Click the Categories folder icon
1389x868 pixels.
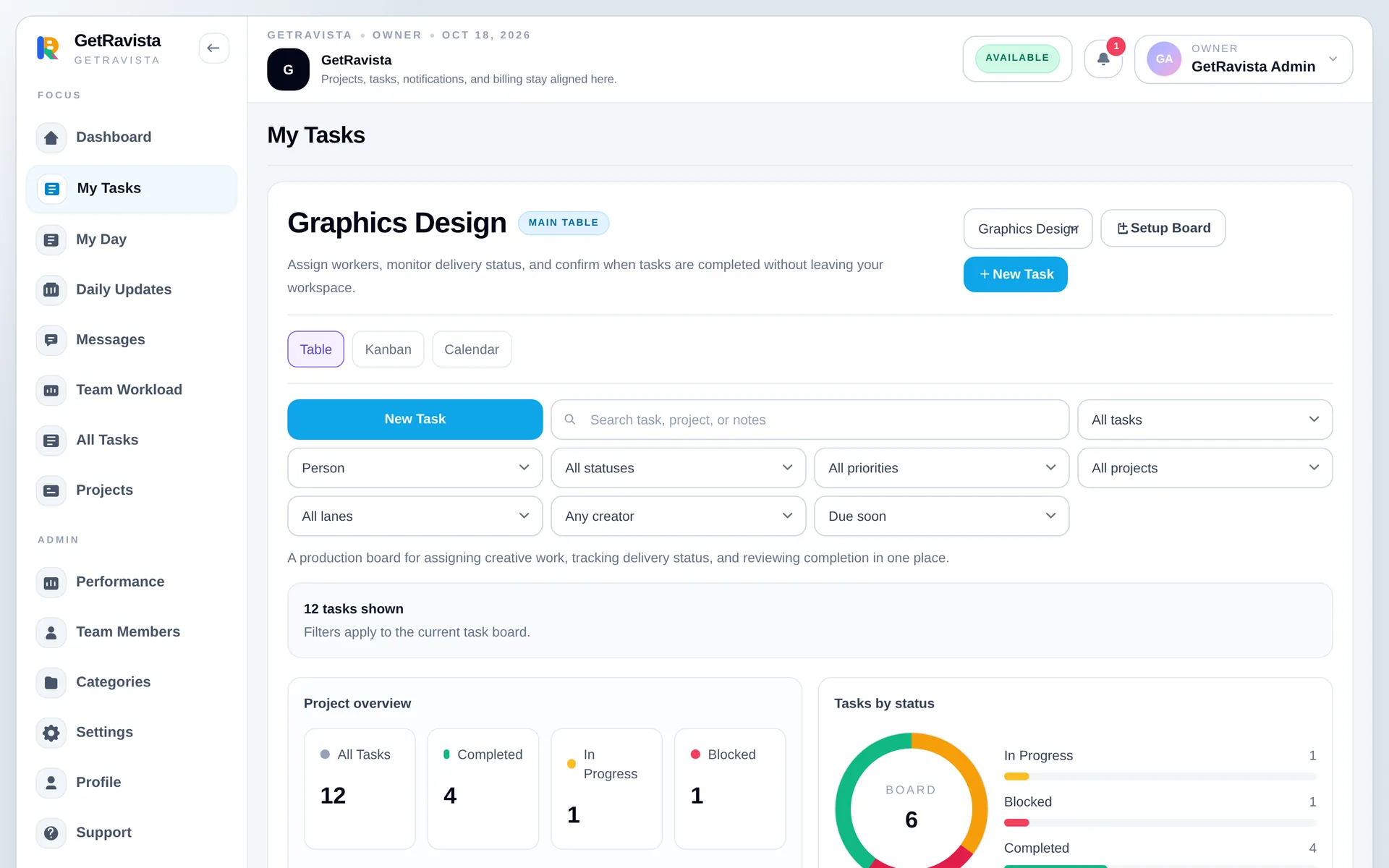[x=51, y=682]
